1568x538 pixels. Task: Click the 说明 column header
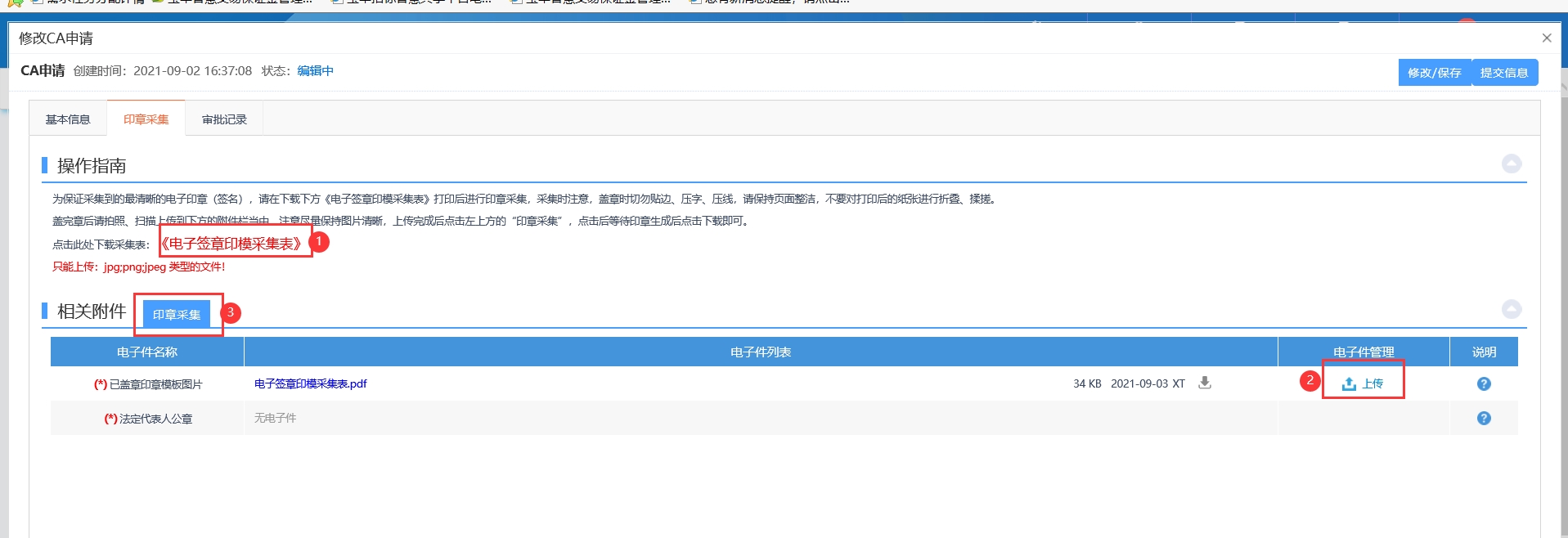[x=1483, y=352]
